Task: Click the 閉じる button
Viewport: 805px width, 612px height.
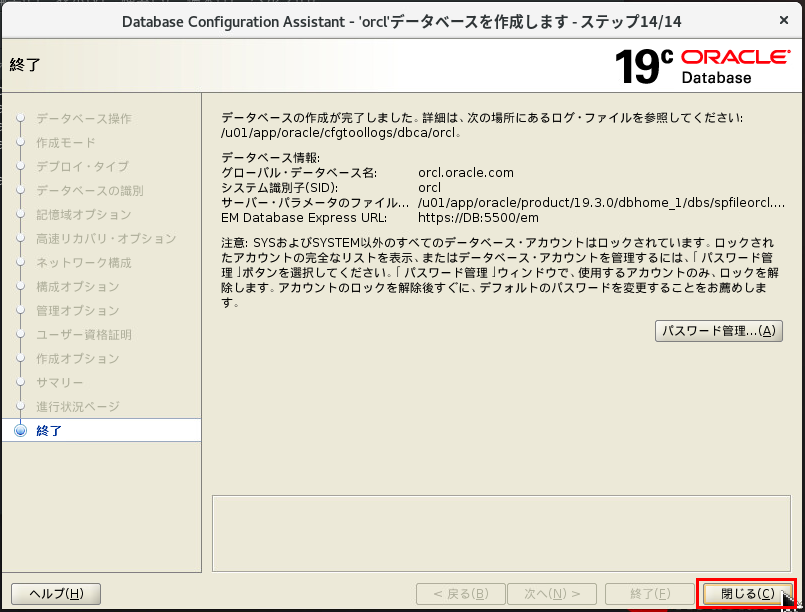Action: click(x=744, y=593)
